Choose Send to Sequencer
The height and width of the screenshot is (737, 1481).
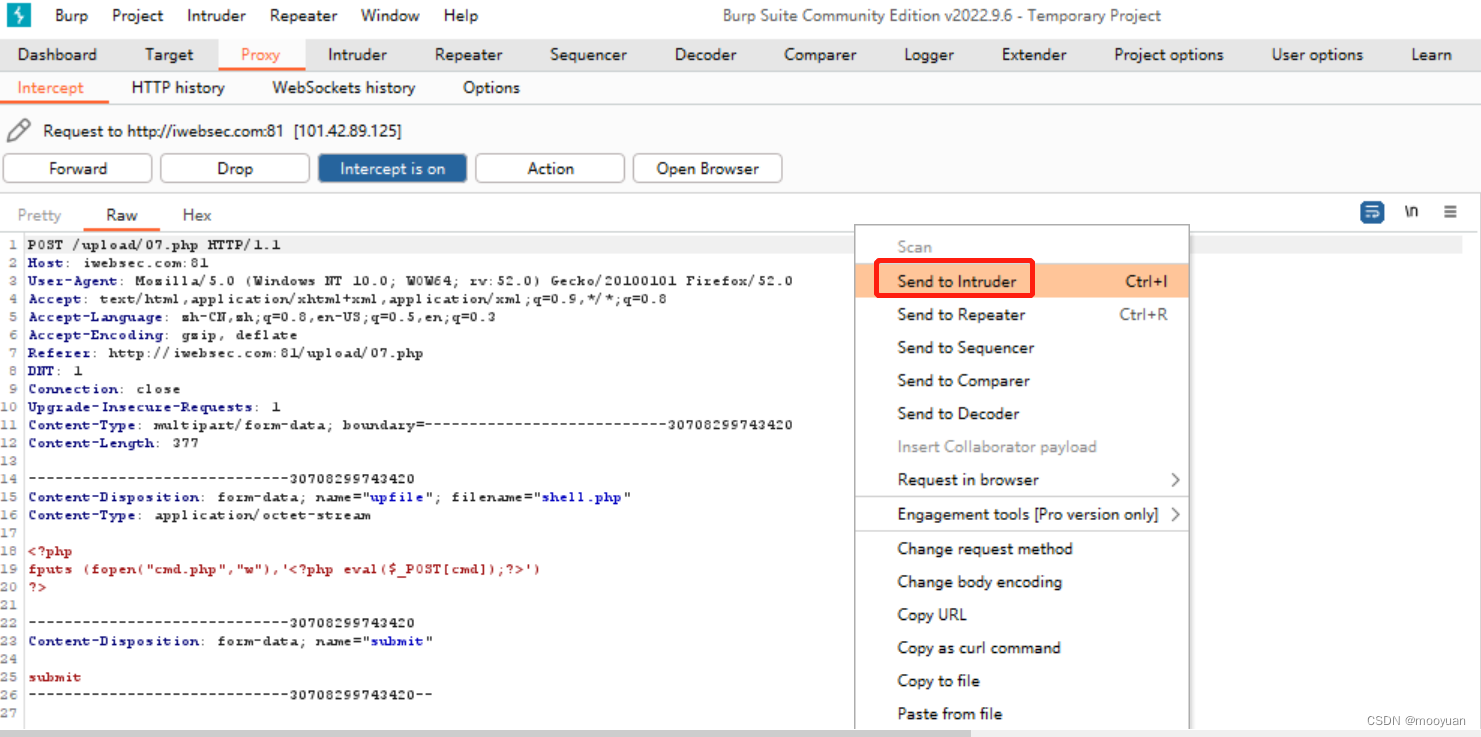click(x=1022, y=347)
